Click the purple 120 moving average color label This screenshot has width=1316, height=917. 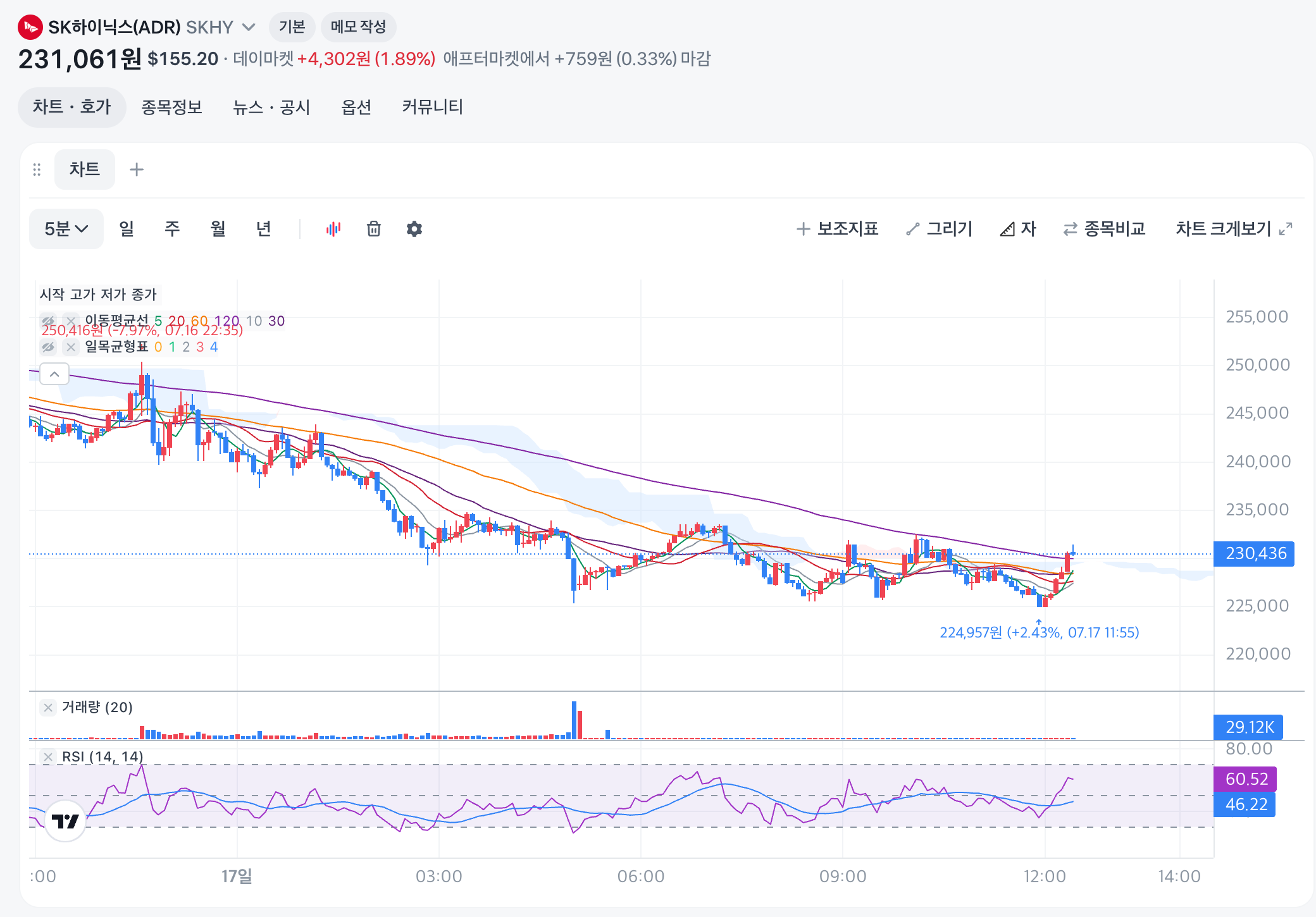click(227, 321)
